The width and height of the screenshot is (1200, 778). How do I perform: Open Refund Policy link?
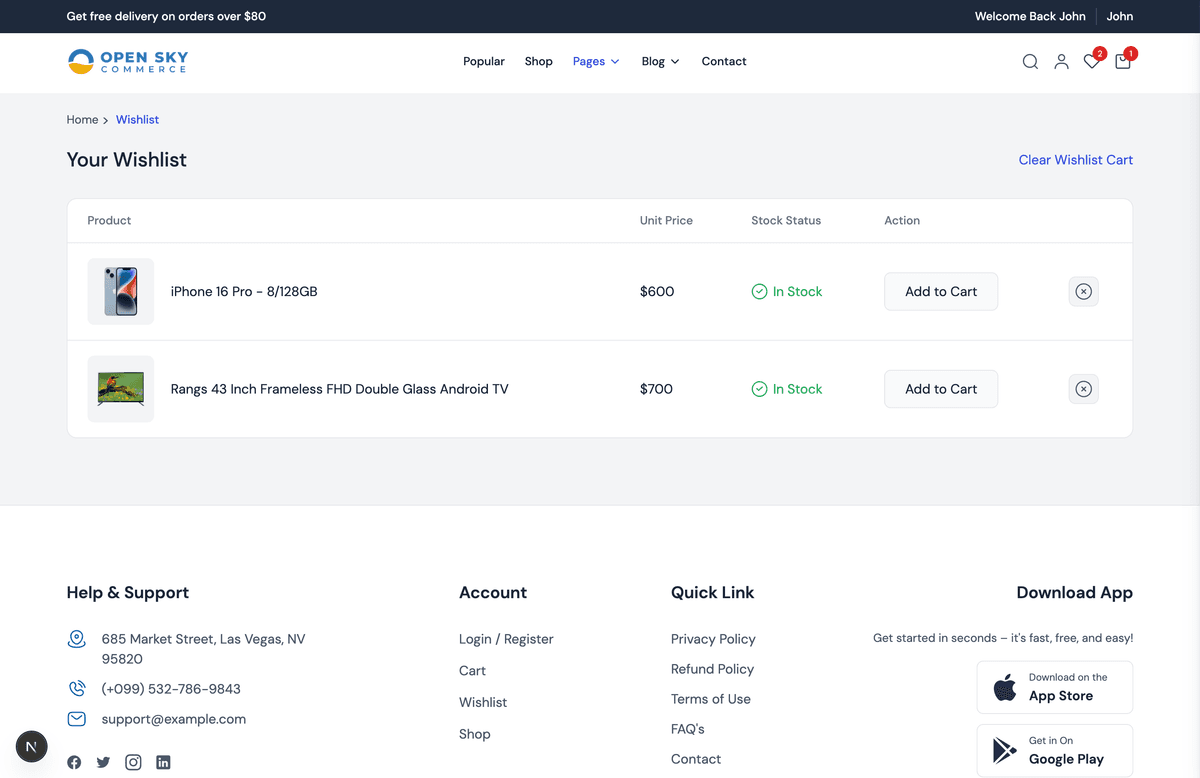[712, 669]
